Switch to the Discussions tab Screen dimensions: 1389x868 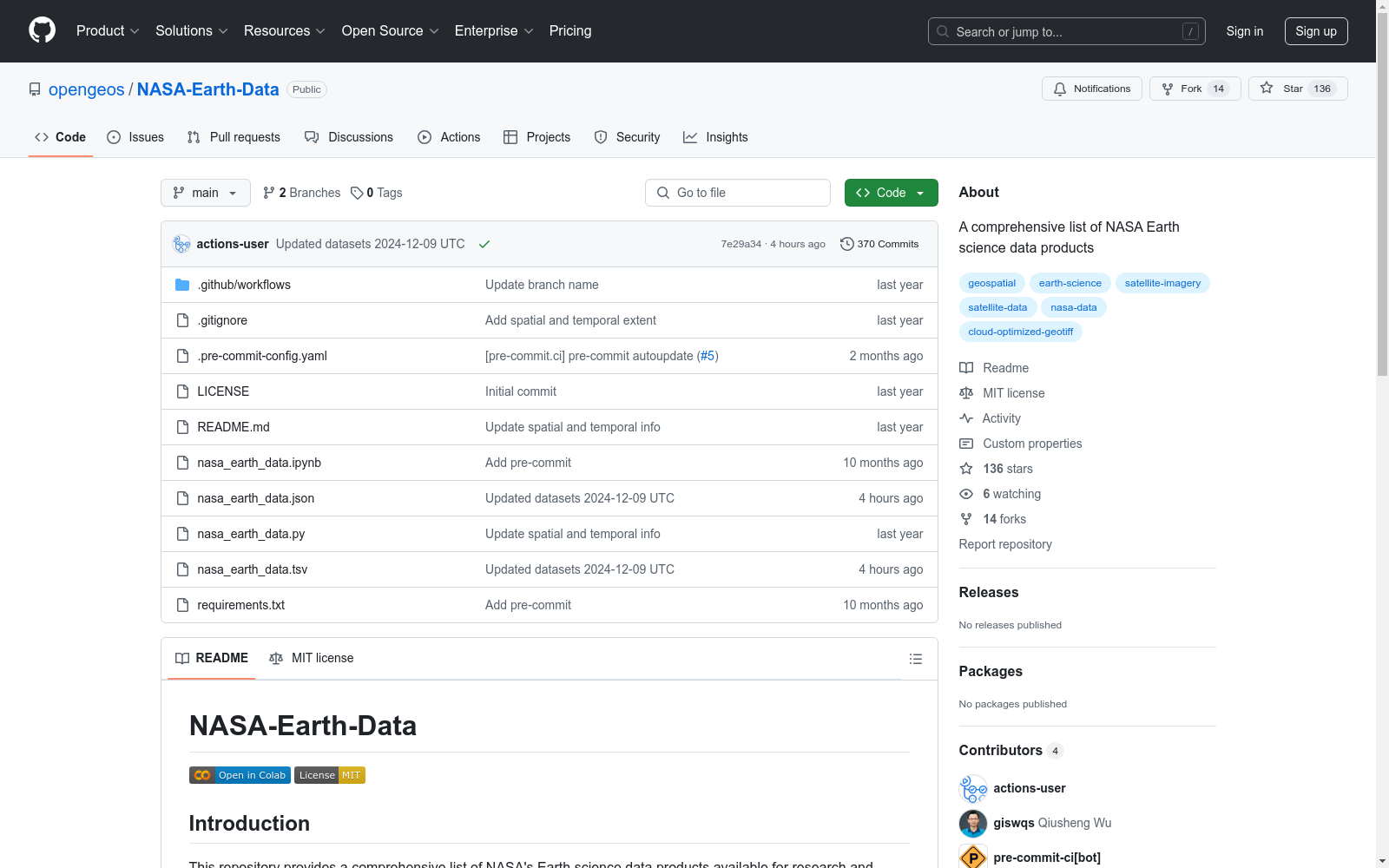[349, 137]
